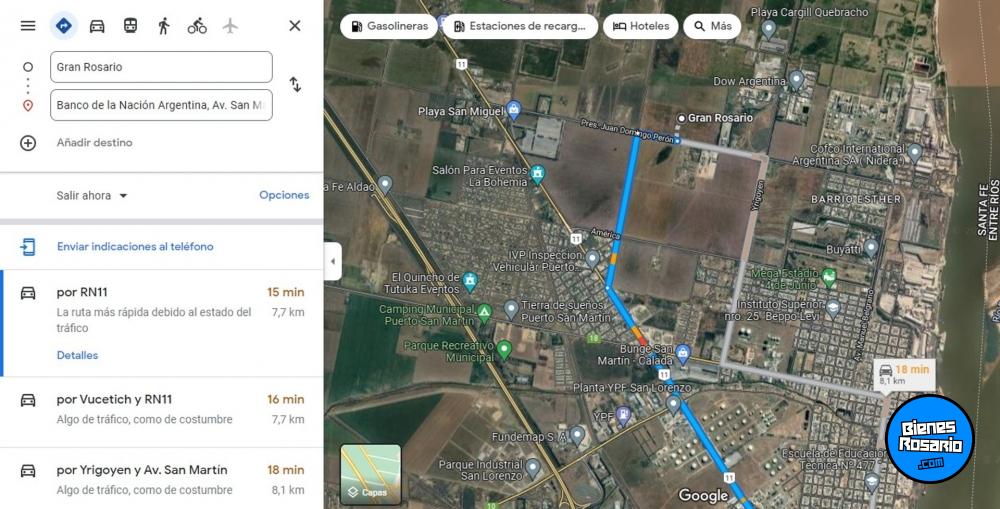
Task: Select walking travel mode
Action: pos(164,26)
